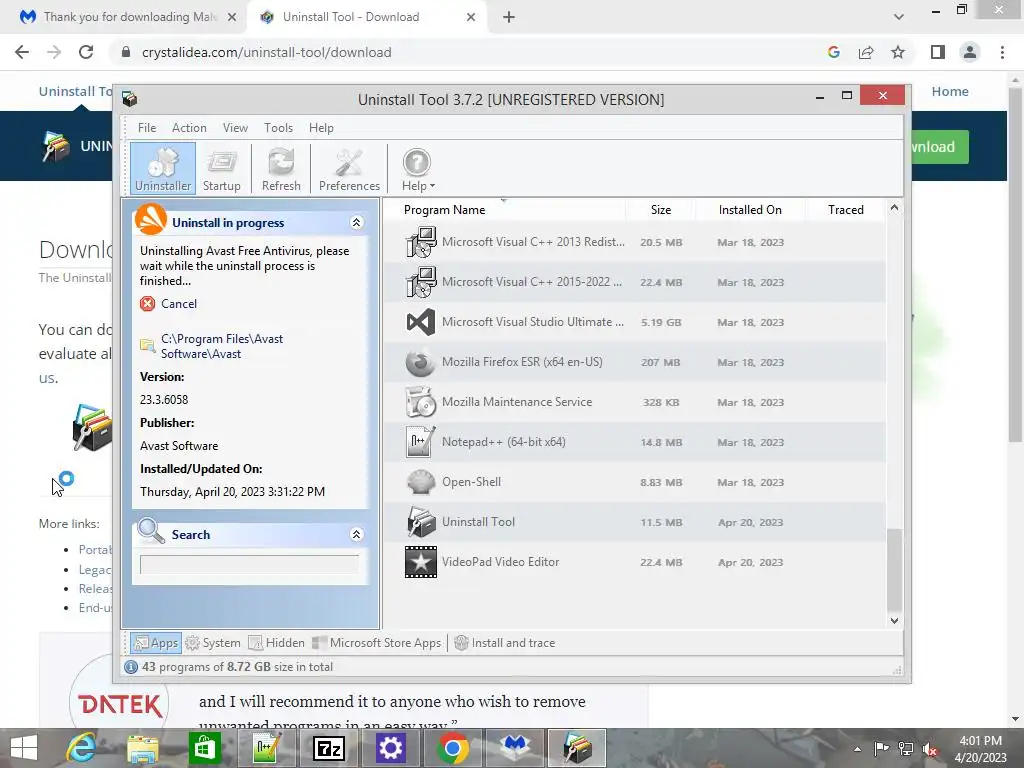Open Chrome three-dot menu
Viewport: 1024px width, 768px height.
click(x=1002, y=52)
